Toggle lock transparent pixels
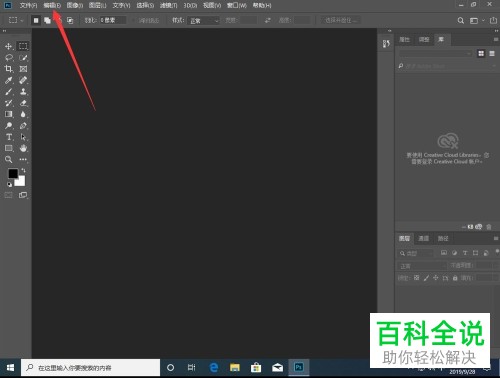The height and width of the screenshot is (378, 500). pos(417,278)
